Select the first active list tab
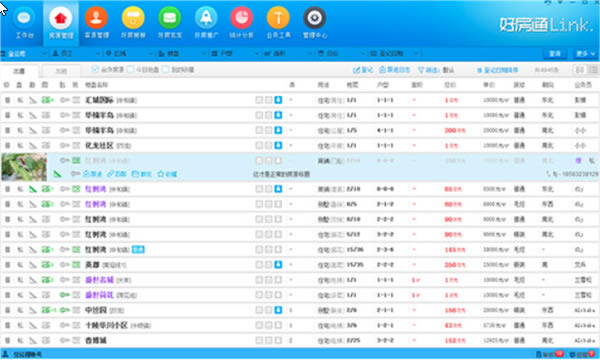This screenshot has height=360, width=600. click(x=19, y=71)
